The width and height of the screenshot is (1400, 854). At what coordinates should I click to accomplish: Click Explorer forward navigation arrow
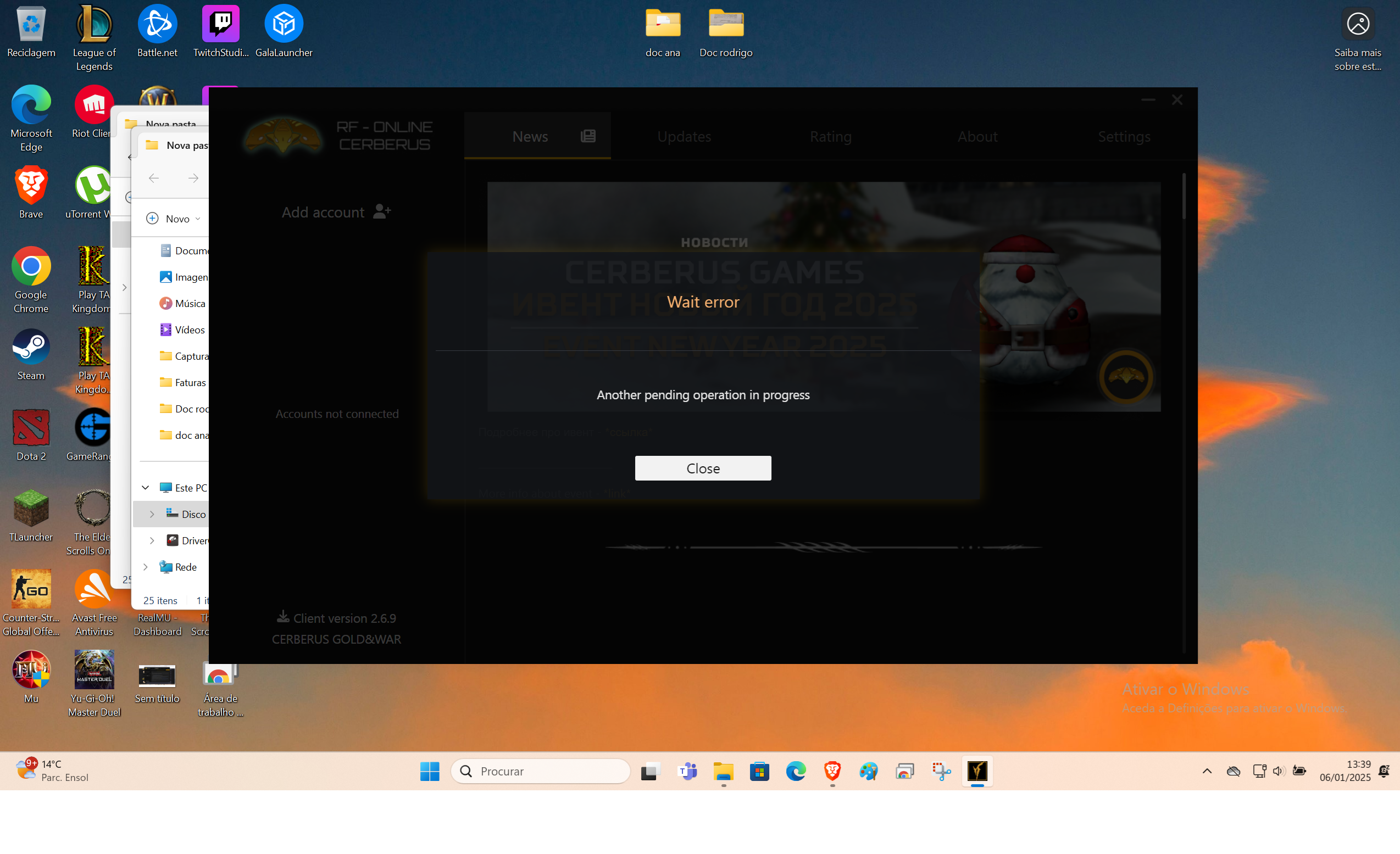(x=193, y=178)
